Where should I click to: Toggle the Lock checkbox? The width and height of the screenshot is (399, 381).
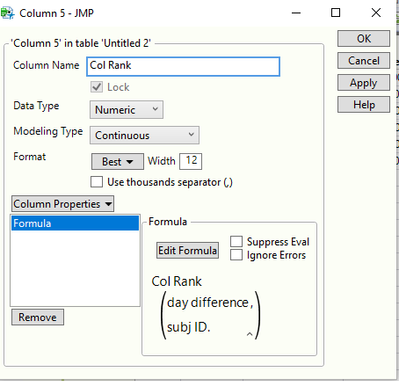(97, 87)
